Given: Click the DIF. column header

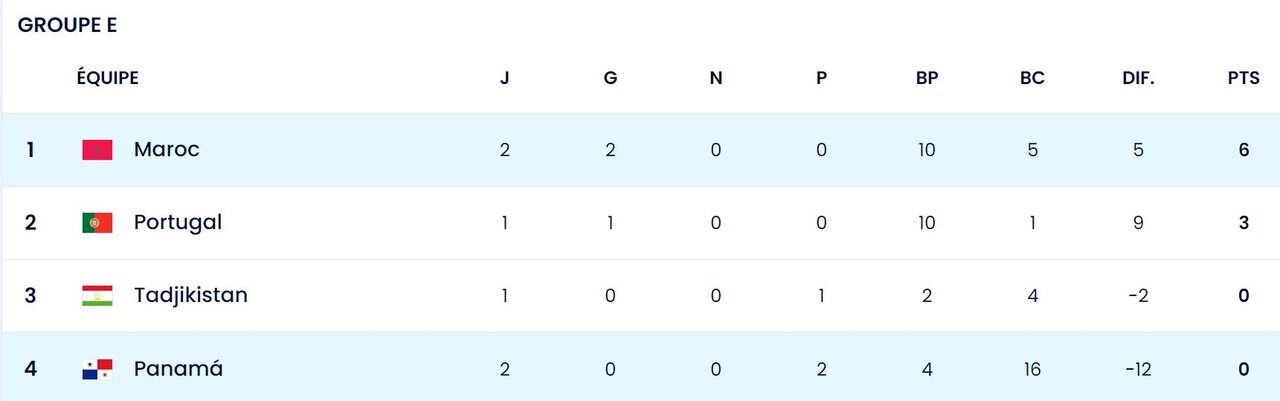Looking at the screenshot, I should click(x=1138, y=78).
